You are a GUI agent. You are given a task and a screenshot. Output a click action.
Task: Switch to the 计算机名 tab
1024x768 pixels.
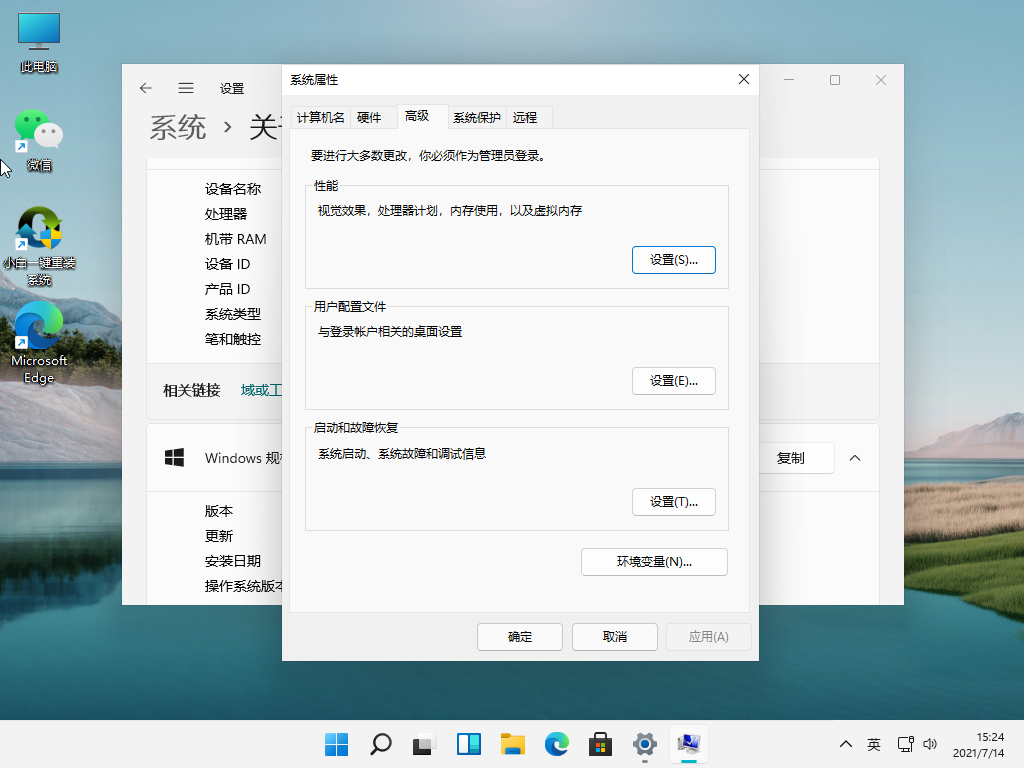(x=322, y=117)
